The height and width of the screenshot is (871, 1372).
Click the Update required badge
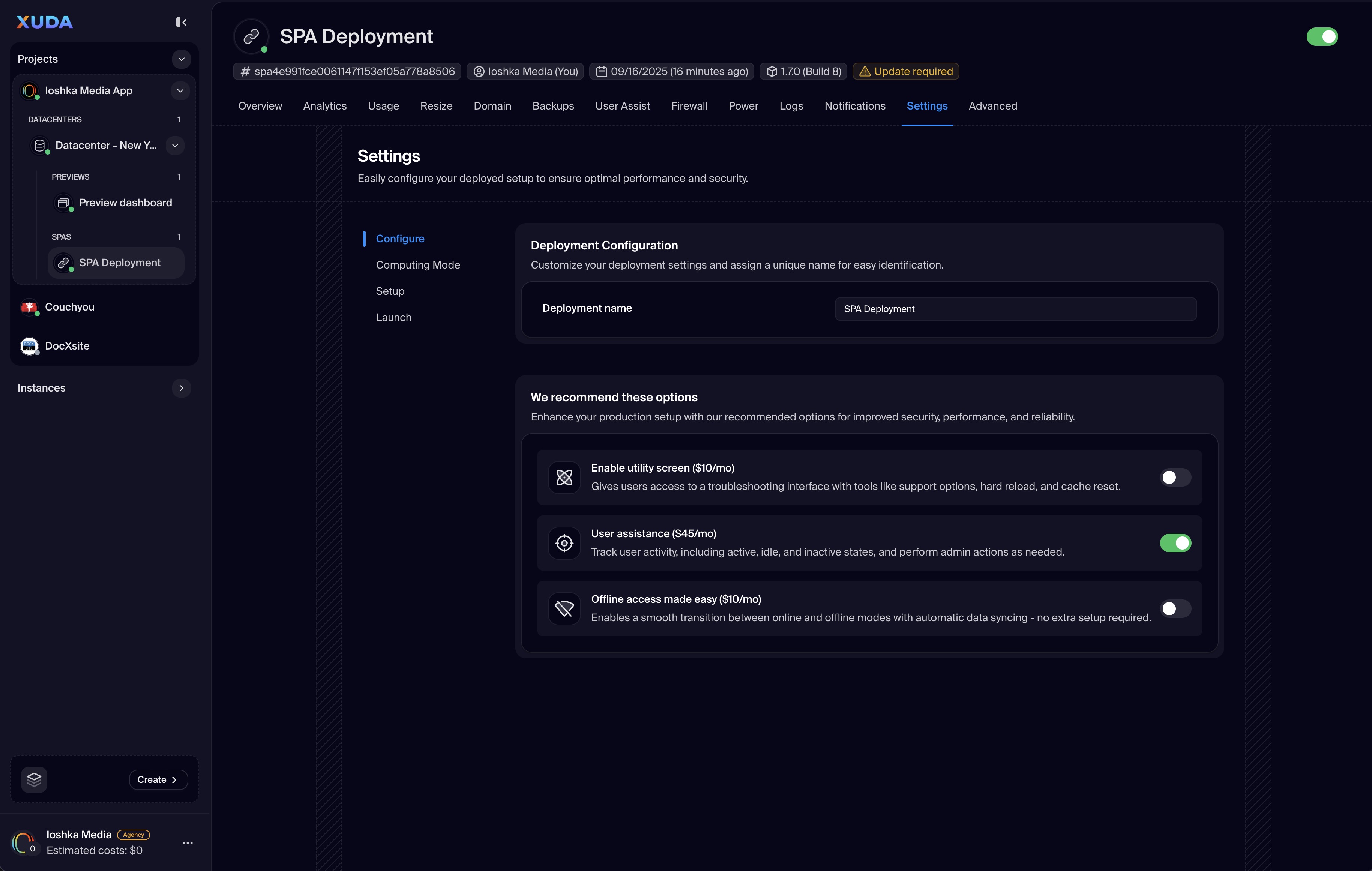click(905, 71)
